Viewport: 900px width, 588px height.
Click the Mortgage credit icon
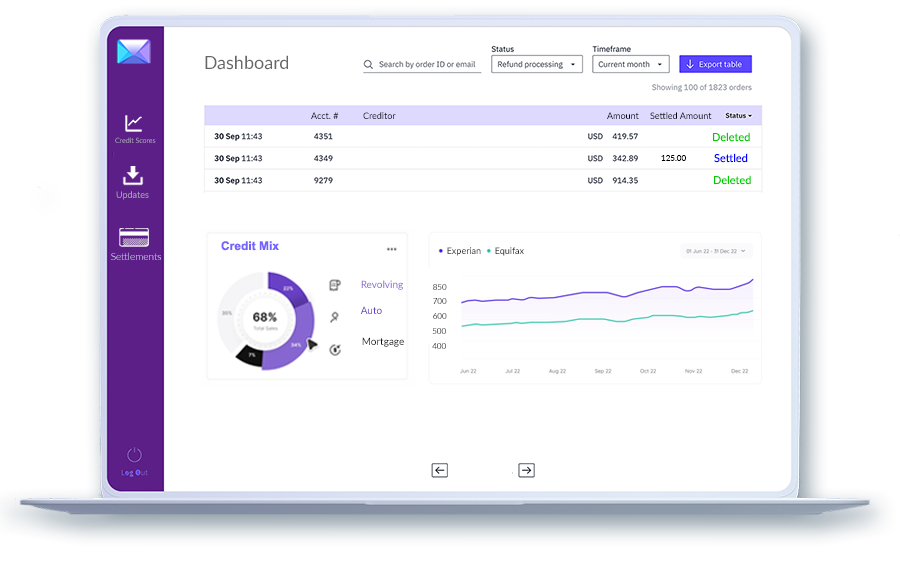tap(335, 349)
